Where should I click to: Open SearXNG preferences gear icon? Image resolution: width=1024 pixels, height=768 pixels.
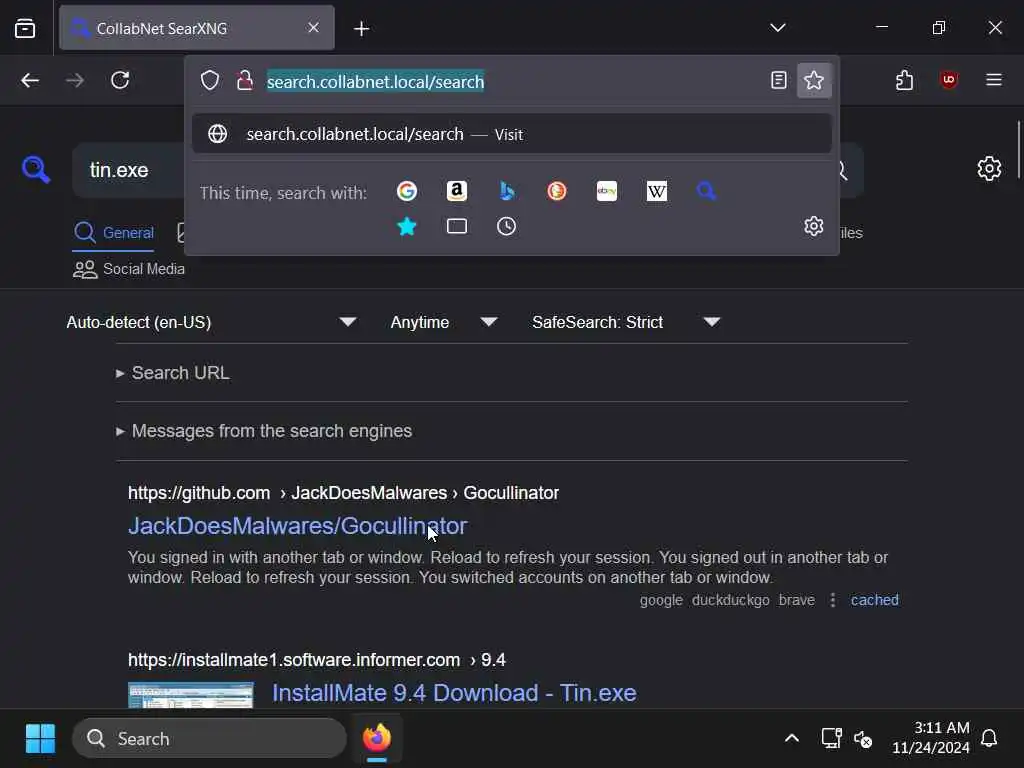[989, 168]
